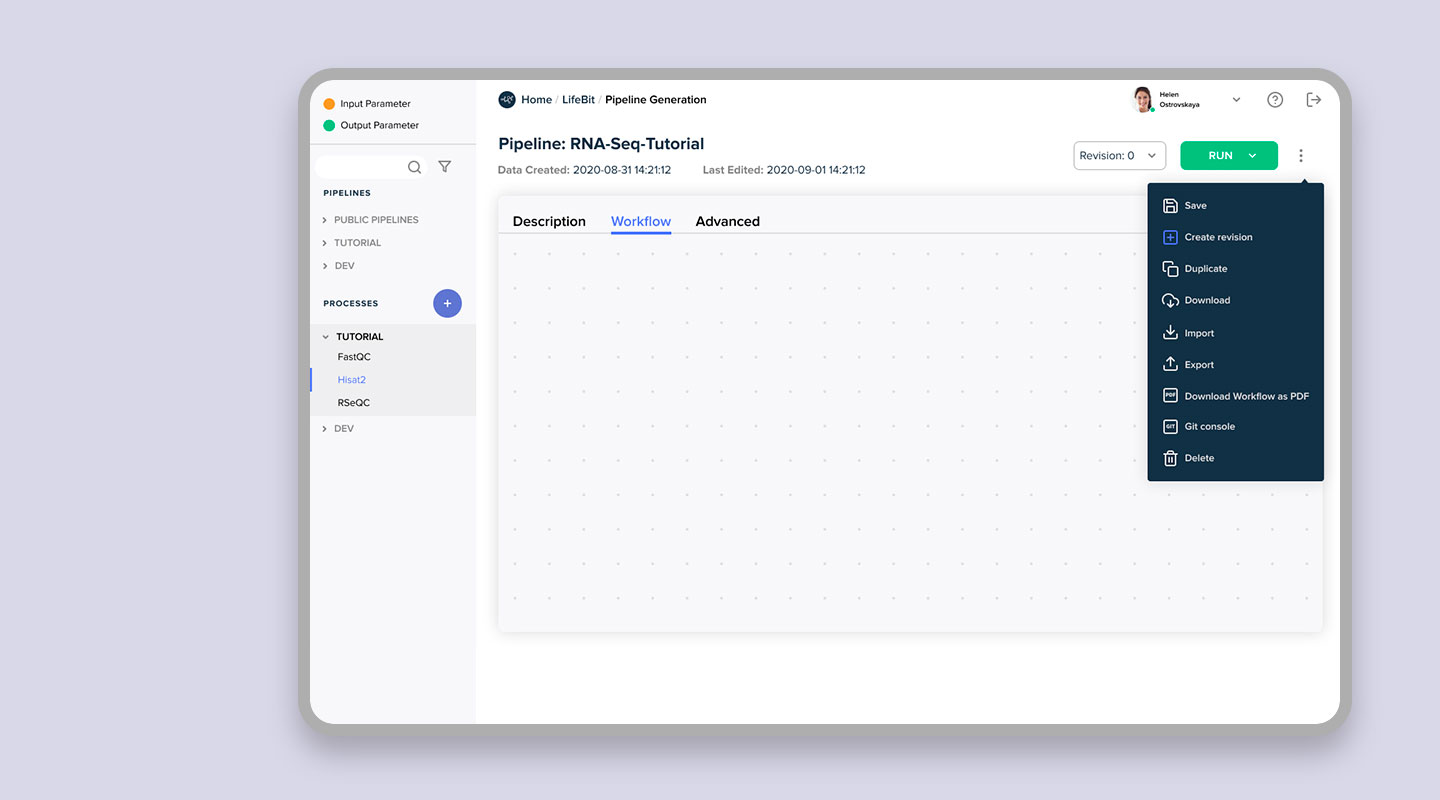
Task: Add a new process with plus button
Action: [x=447, y=303]
